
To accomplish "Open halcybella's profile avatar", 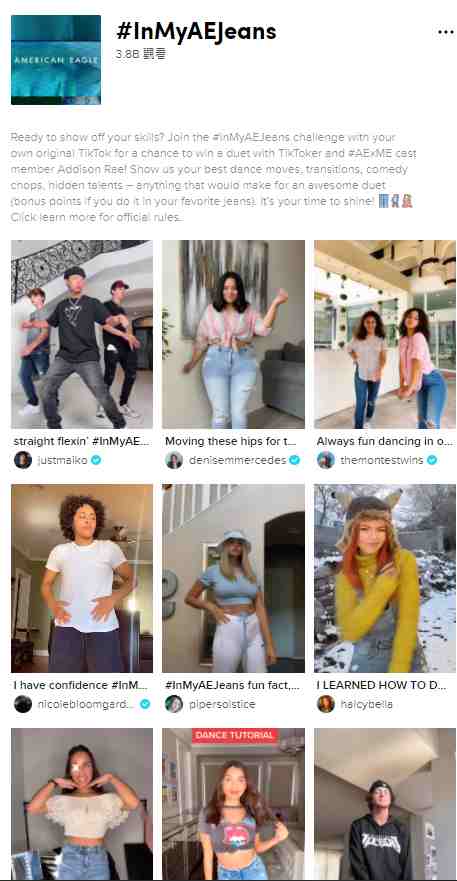I will click(326, 704).
